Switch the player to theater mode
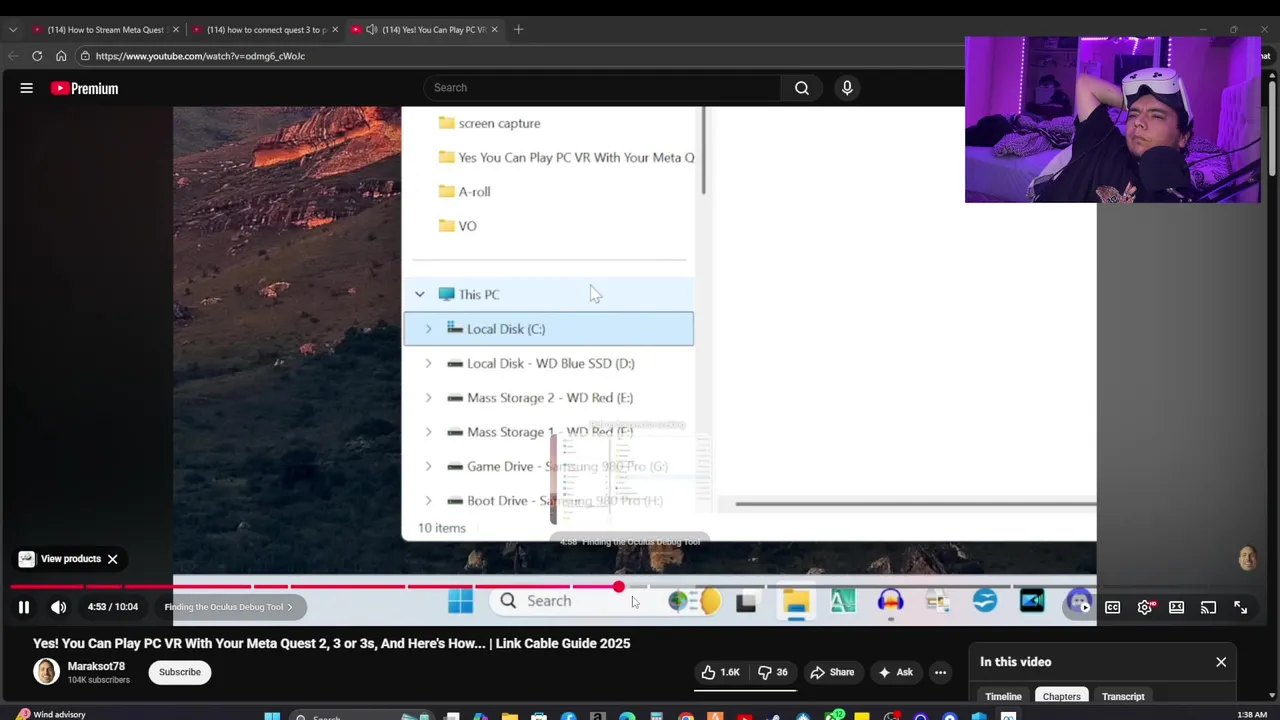Viewport: 1280px width, 720px height. pyautogui.click(x=1176, y=607)
